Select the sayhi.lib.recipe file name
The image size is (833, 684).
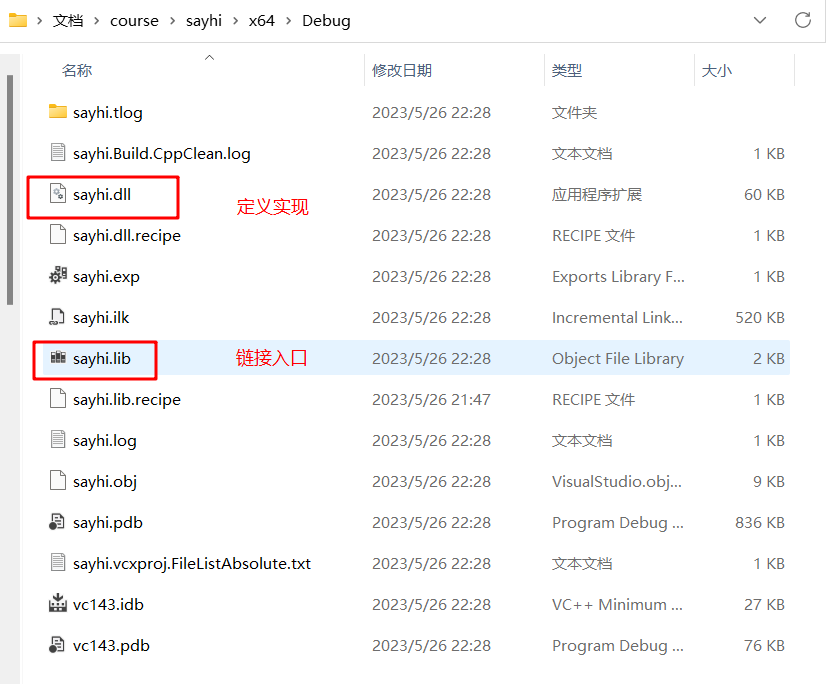point(127,399)
